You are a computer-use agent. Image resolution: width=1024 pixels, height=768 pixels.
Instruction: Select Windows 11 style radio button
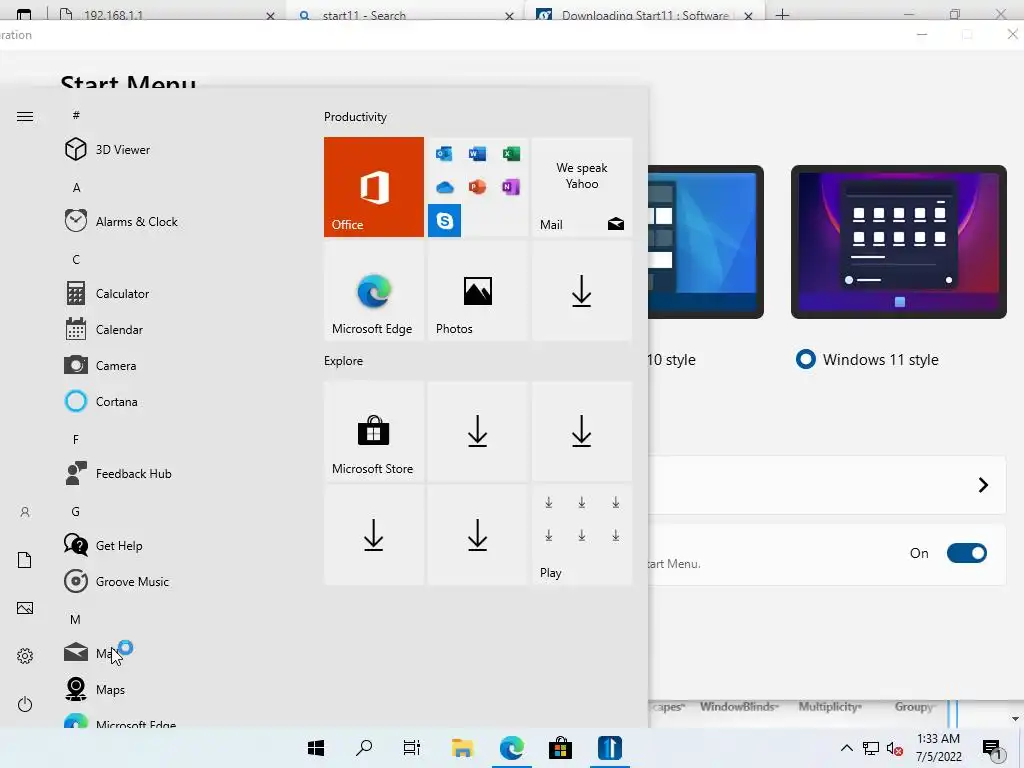point(806,359)
